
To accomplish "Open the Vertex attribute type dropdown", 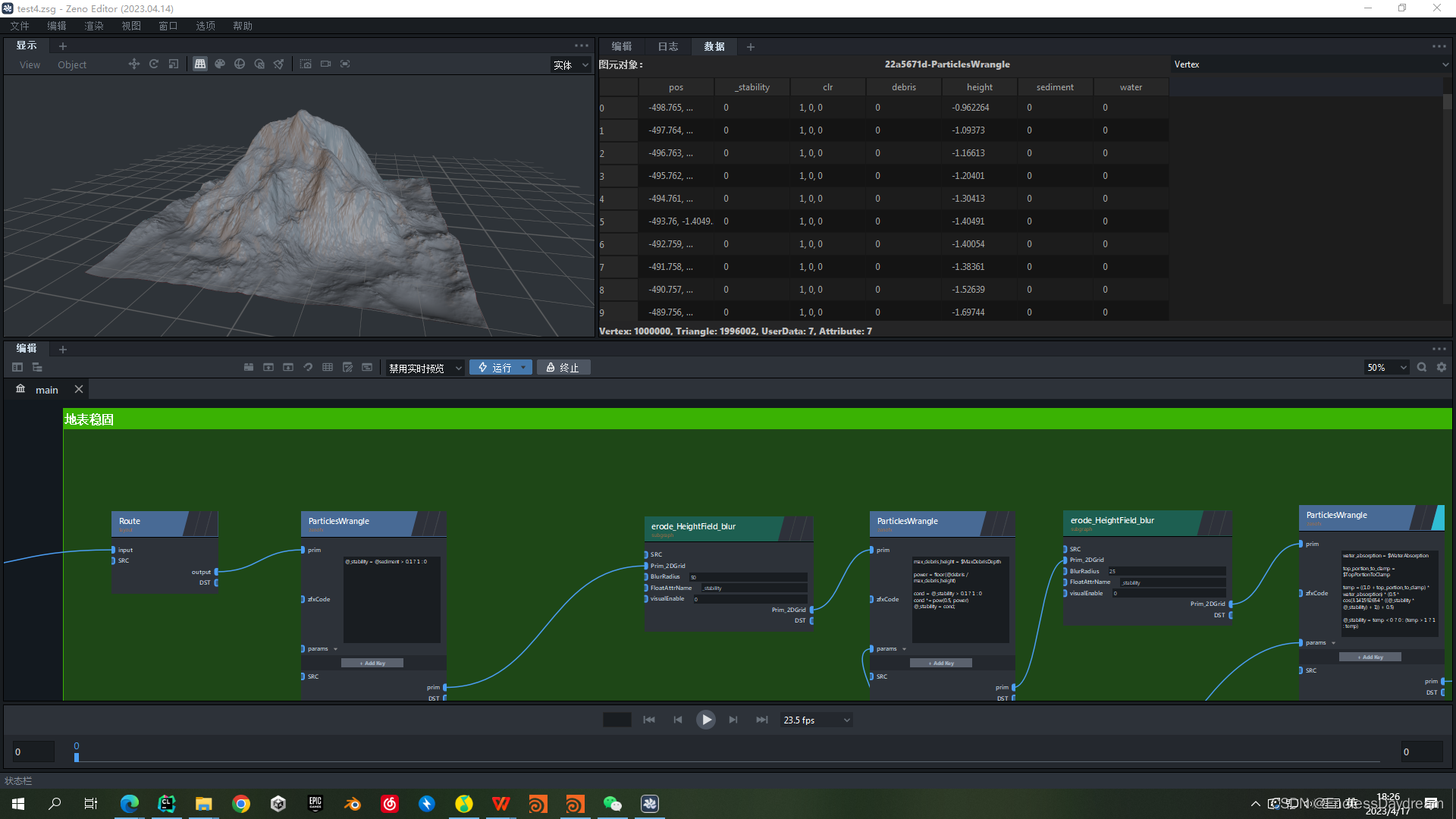I will pyautogui.click(x=1310, y=64).
